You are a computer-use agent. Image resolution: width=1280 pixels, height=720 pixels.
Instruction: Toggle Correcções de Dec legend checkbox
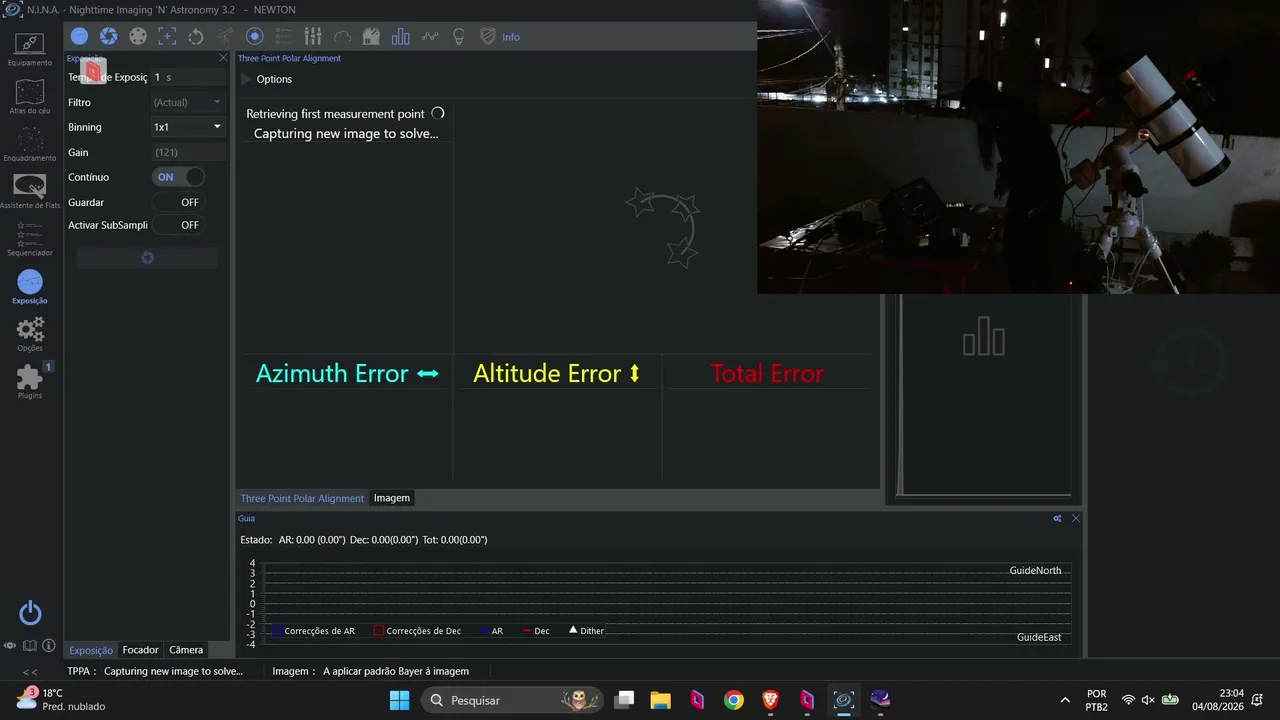click(379, 631)
